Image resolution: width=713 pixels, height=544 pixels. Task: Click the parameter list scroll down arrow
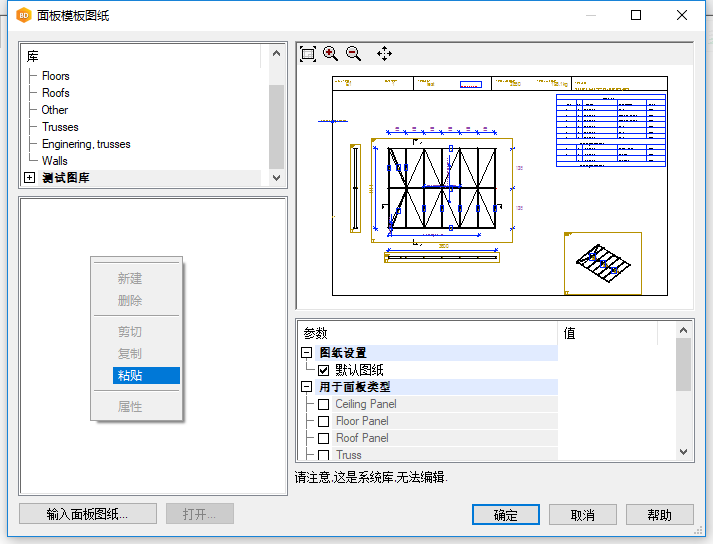(683, 452)
